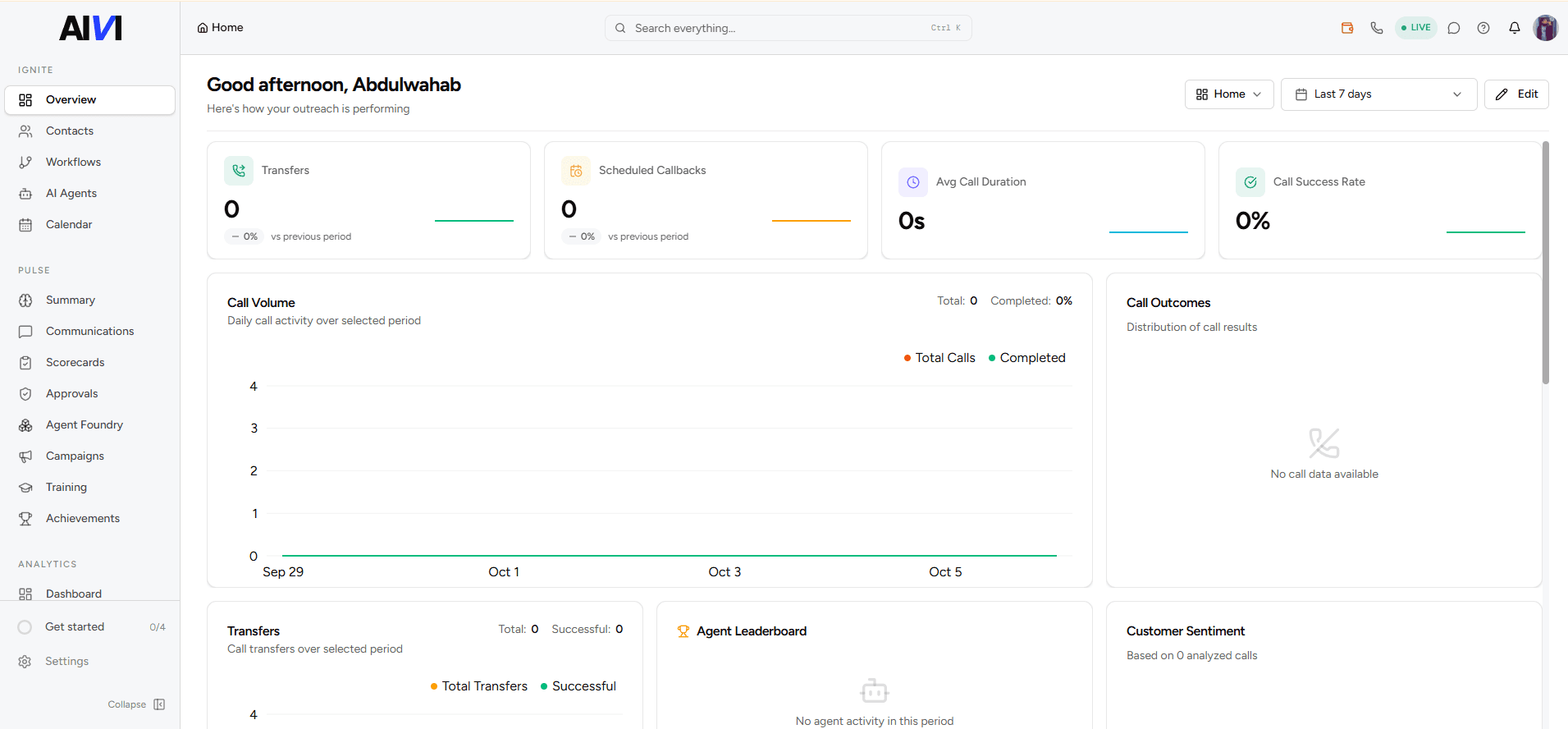Open AI Agents page
1568x729 pixels.
click(90, 194)
